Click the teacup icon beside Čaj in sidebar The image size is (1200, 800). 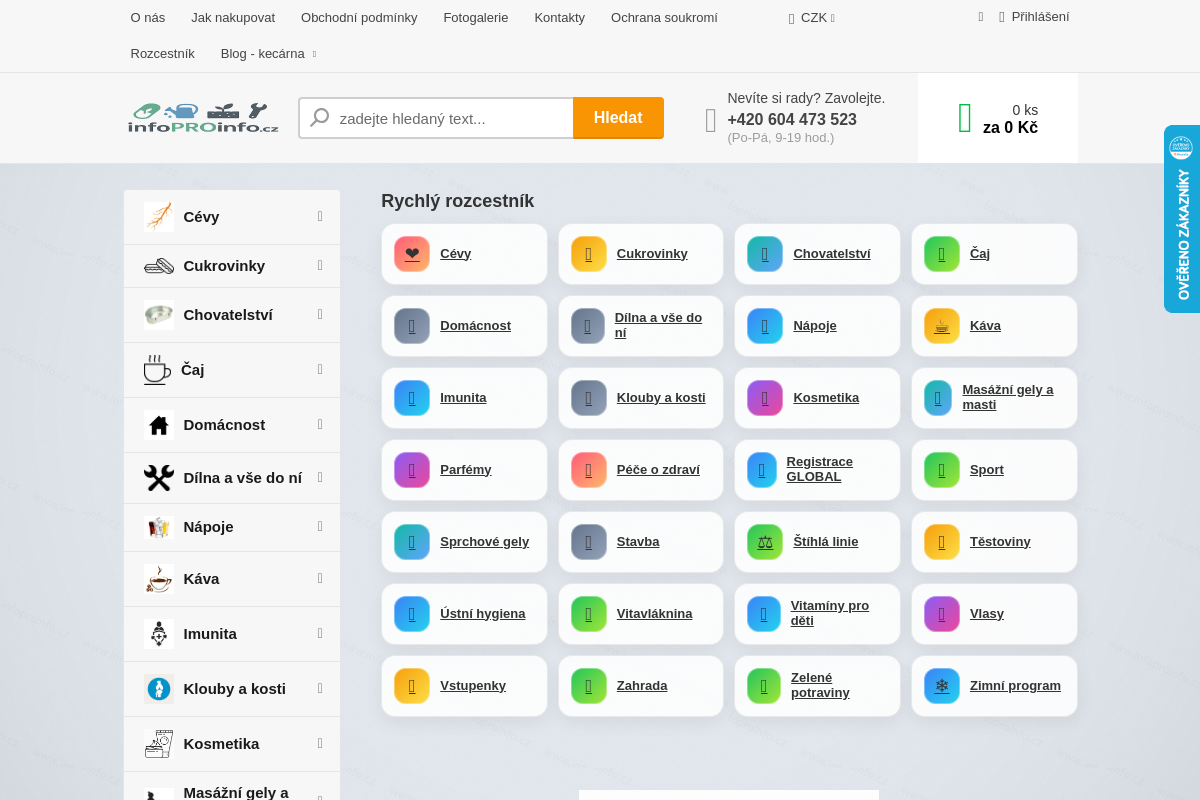click(x=156, y=370)
